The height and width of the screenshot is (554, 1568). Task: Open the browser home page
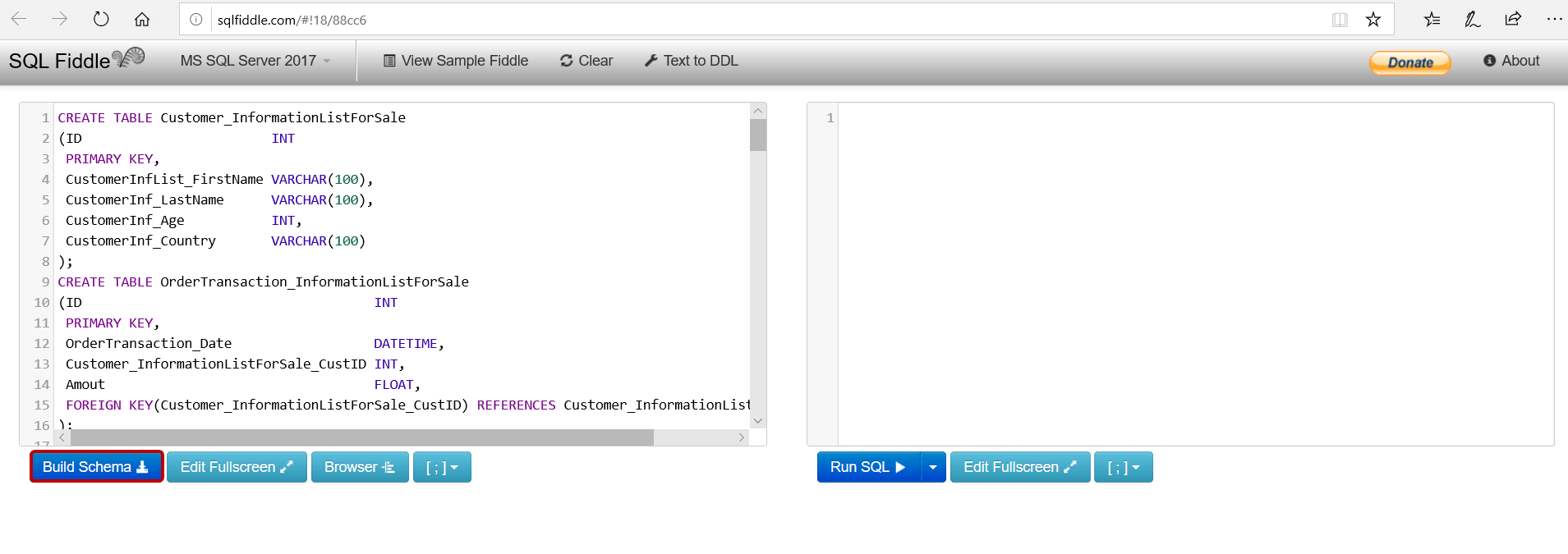[x=142, y=19]
